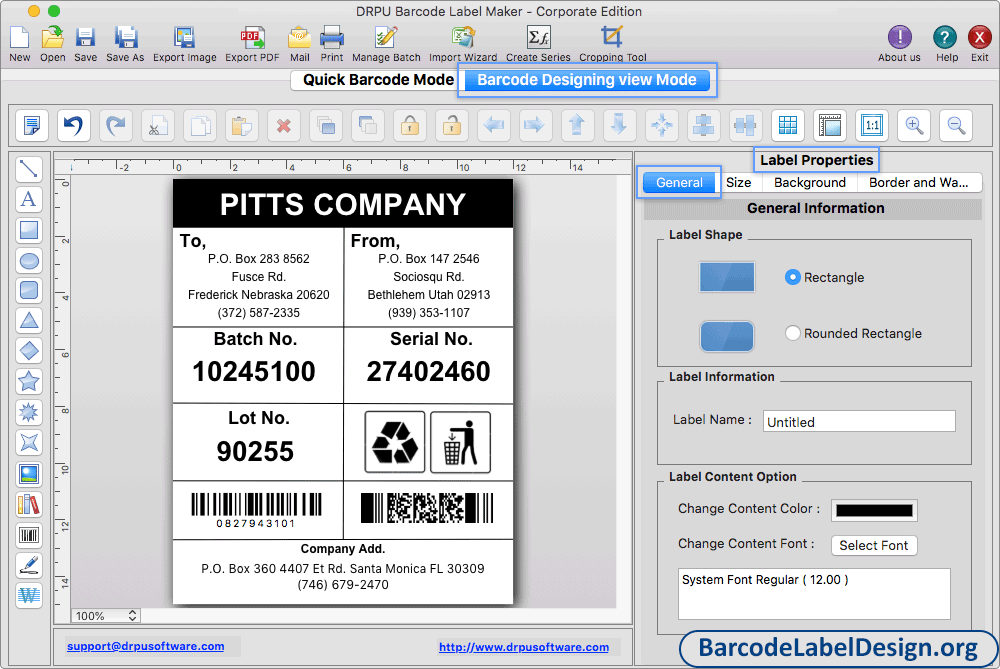Select the 0827943101 barcode on label
The image size is (1000, 669).
256,510
